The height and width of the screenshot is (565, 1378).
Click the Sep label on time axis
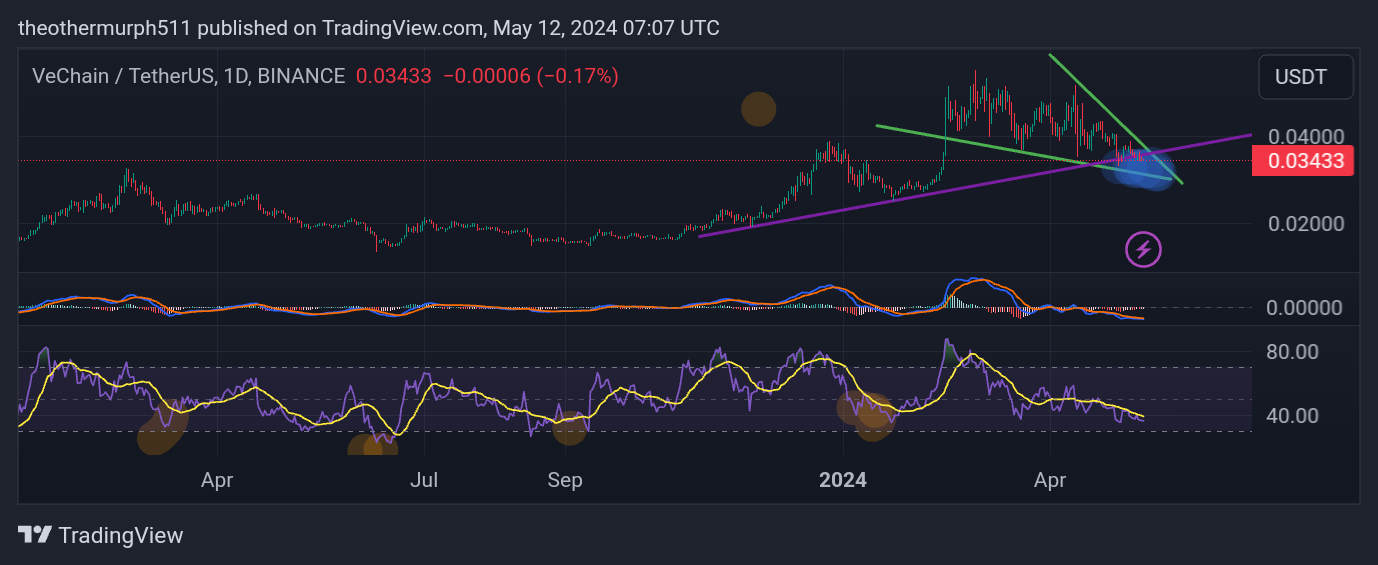point(565,480)
